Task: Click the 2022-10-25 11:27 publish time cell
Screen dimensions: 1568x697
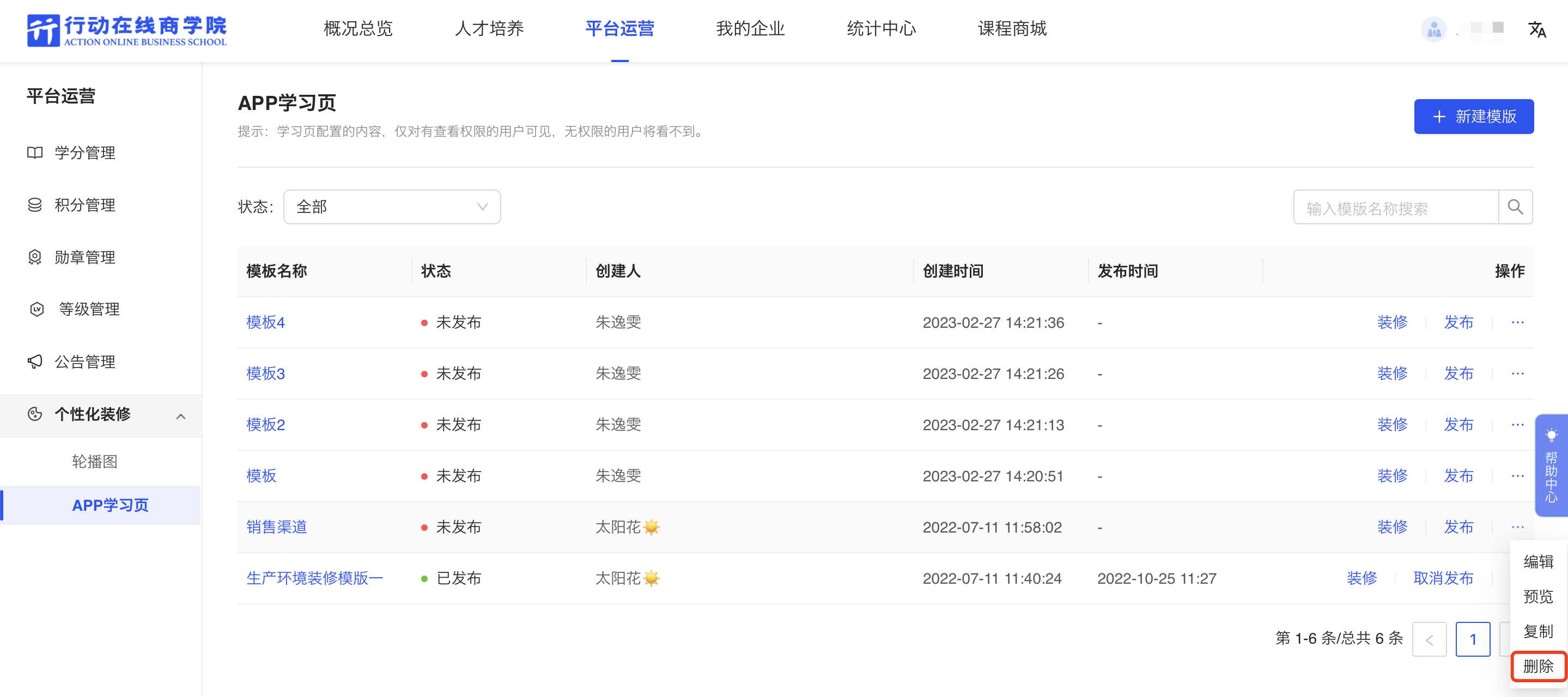Action: tap(1157, 578)
